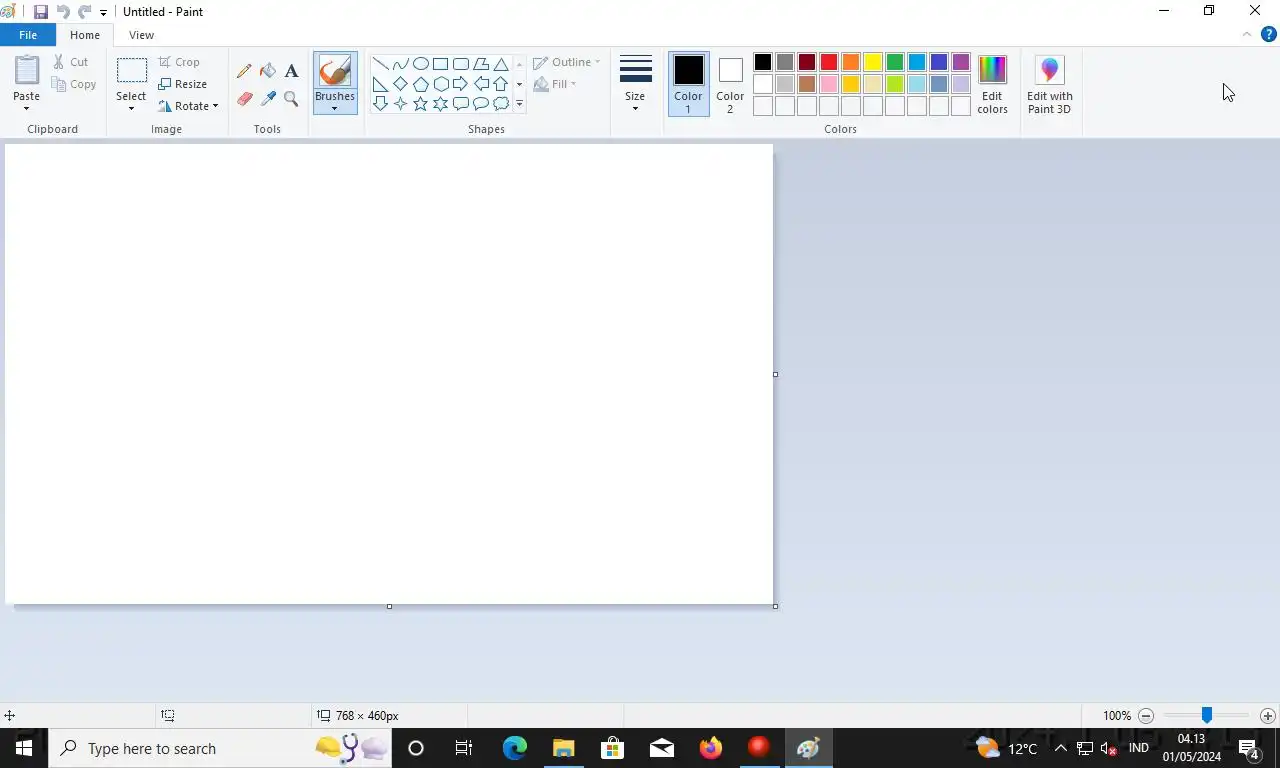
Task: Choose the Line shape
Action: pos(380,64)
